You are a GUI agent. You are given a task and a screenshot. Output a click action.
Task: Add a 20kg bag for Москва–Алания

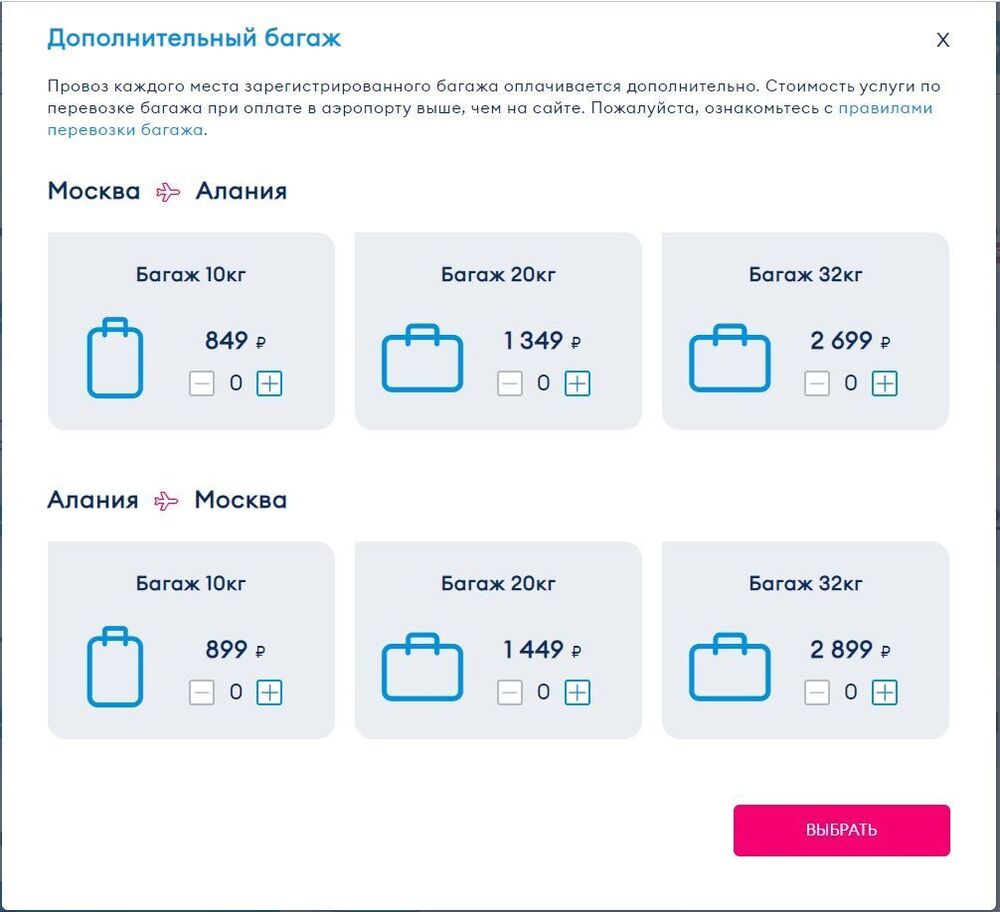coord(577,383)
